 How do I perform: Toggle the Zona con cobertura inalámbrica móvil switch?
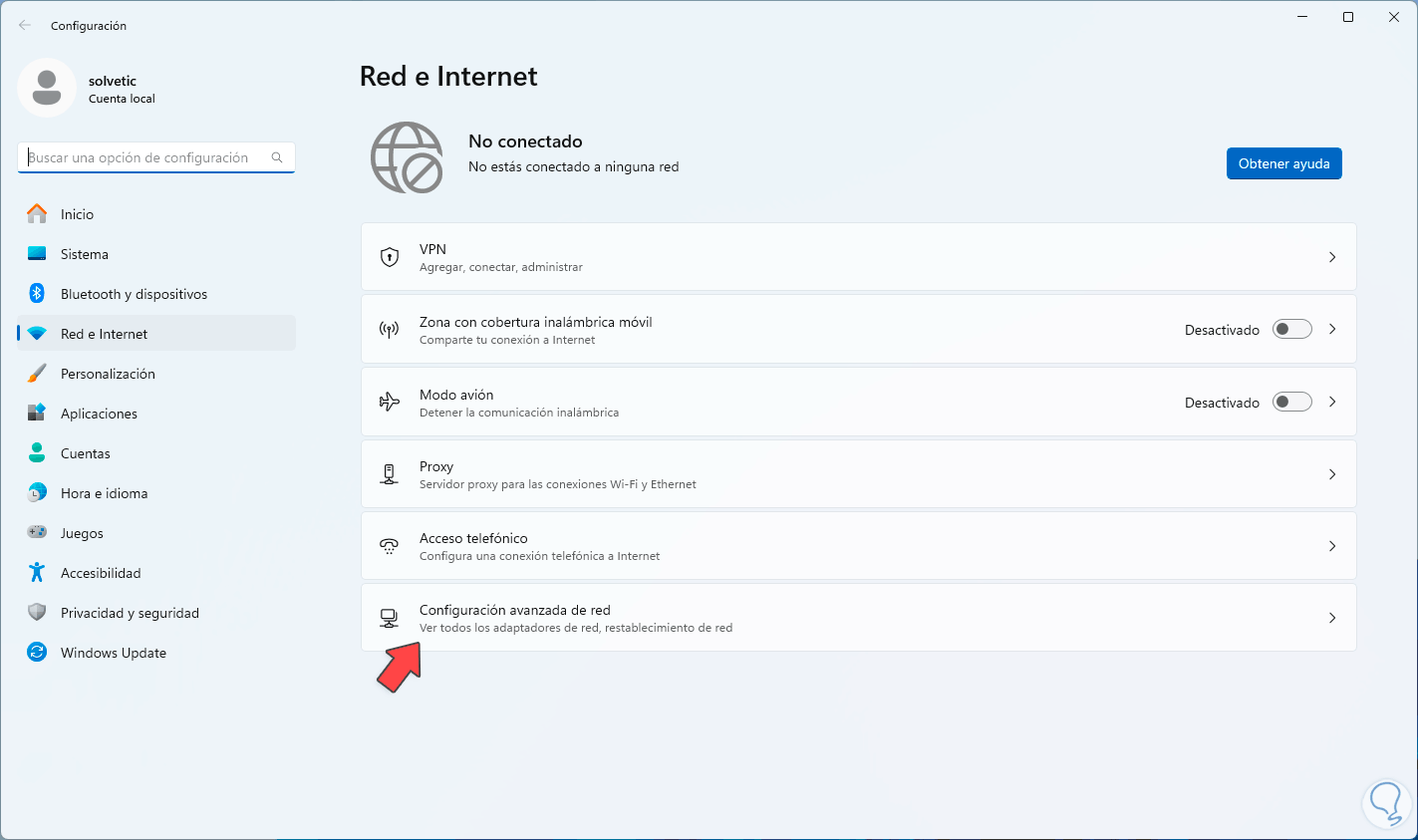(1291, 329)
